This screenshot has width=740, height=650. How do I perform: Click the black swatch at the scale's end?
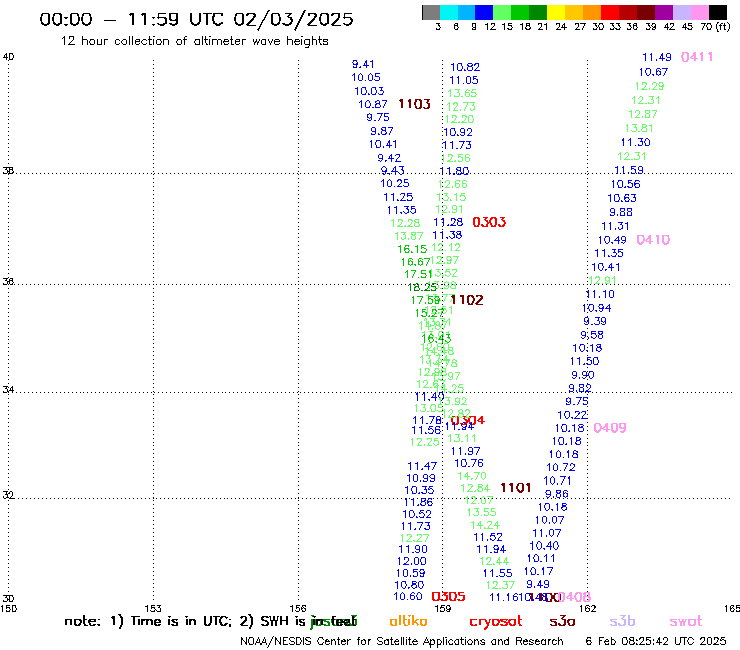tap(717, 12)
